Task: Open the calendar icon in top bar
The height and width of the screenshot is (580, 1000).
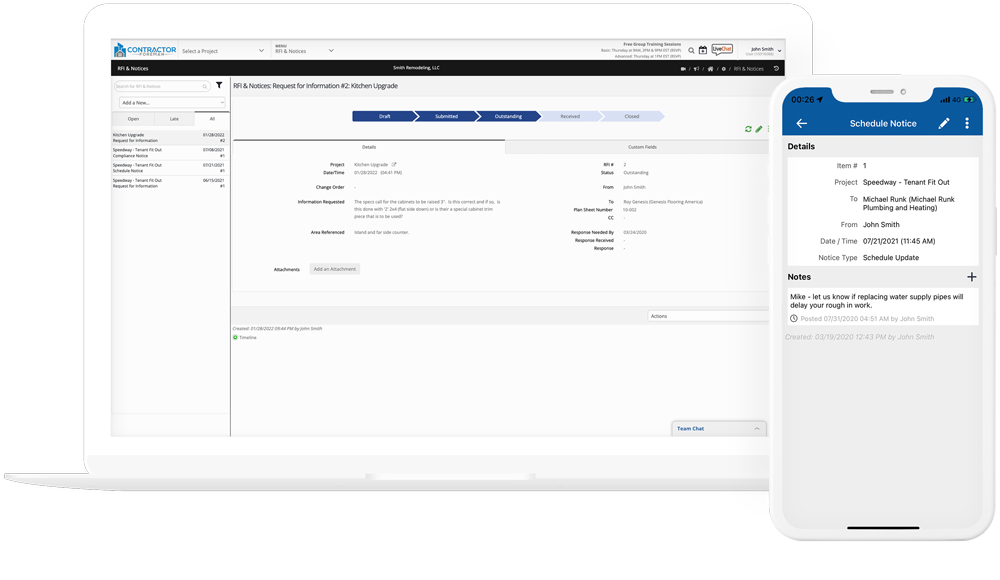Action: [703, 50]
